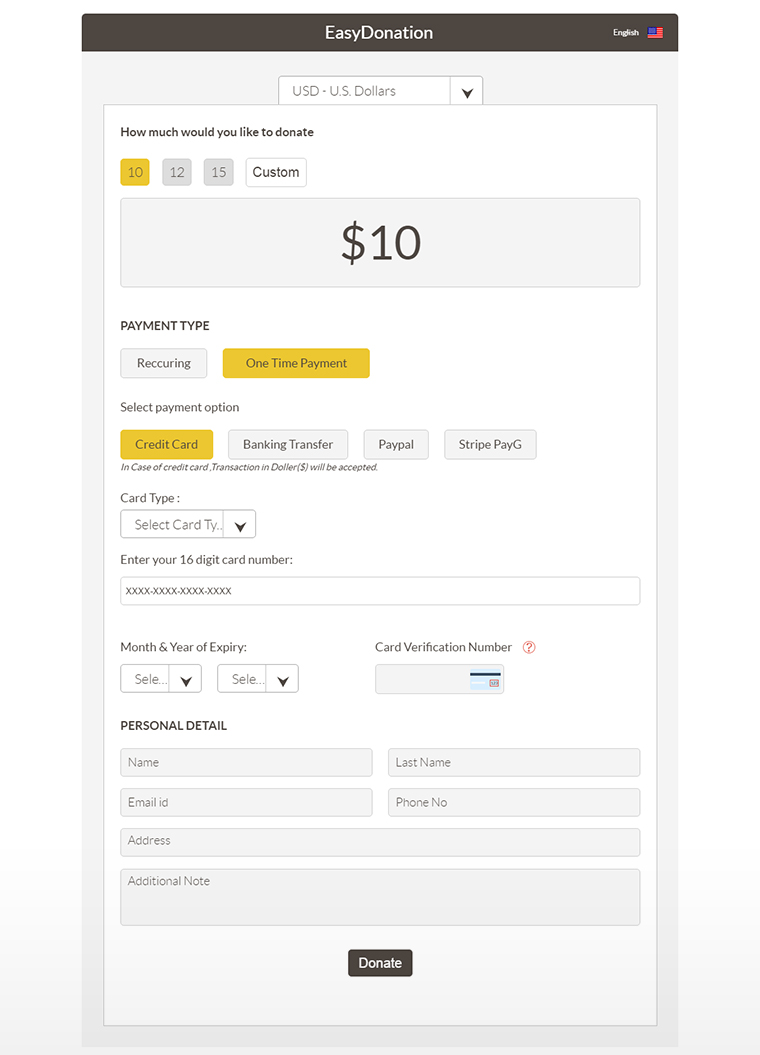The image size is (760, 1055).
Task: Click the 'PAYMENT TYPE' heading
Action: (165, 326)
